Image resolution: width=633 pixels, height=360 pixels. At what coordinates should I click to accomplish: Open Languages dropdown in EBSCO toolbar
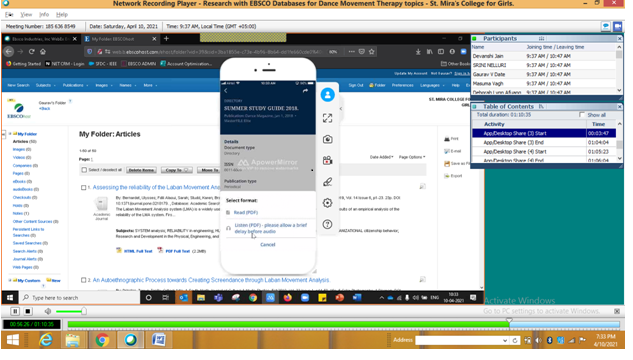point(432,86)
